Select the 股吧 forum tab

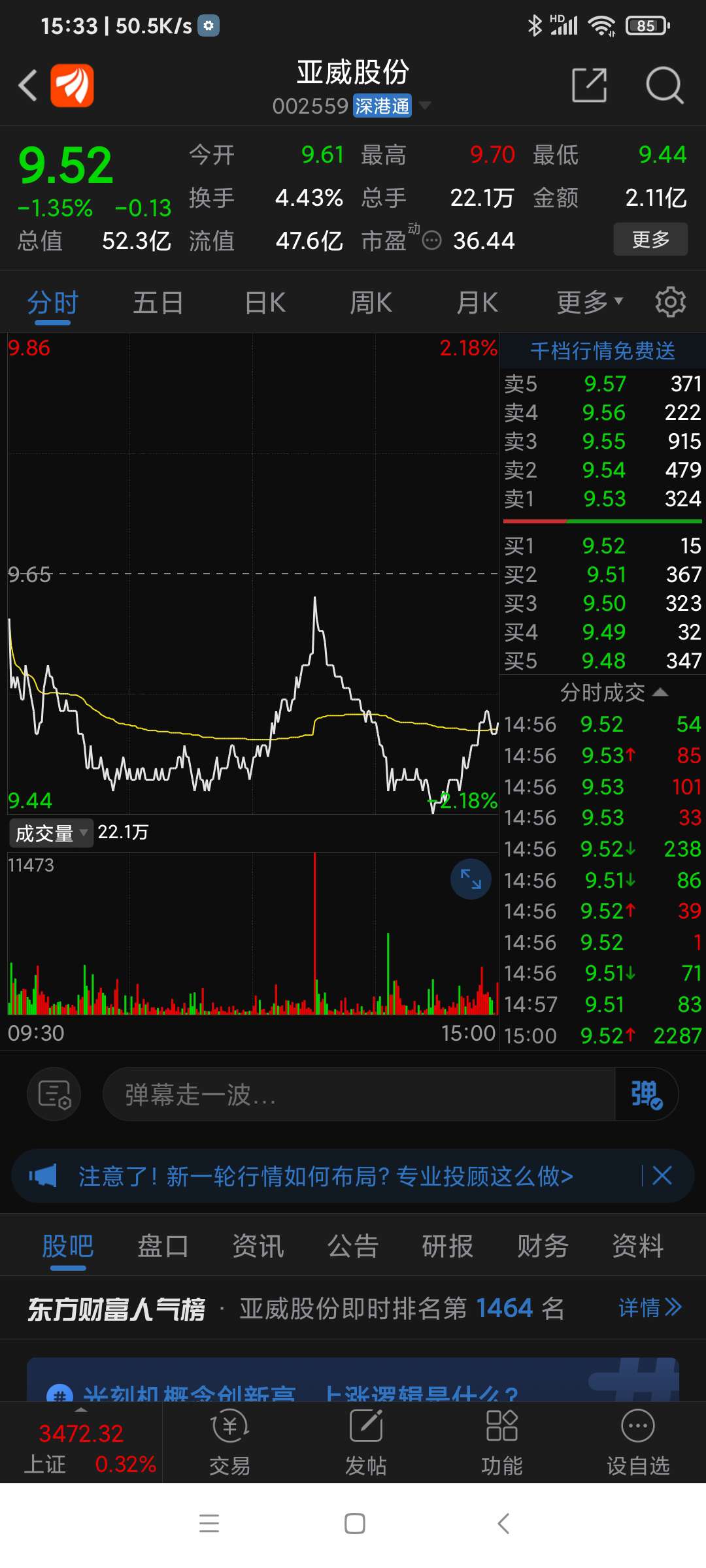[68, 1246]
